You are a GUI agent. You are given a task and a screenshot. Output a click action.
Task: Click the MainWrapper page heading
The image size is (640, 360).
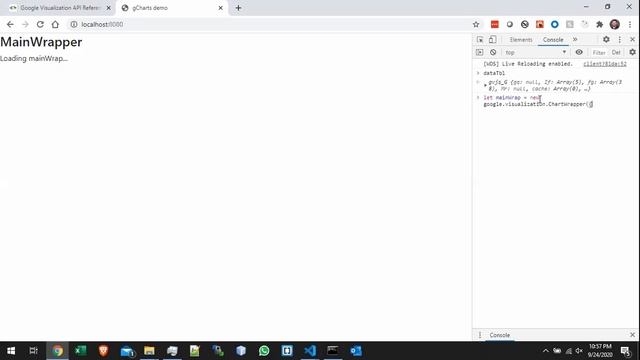(41, 42)
